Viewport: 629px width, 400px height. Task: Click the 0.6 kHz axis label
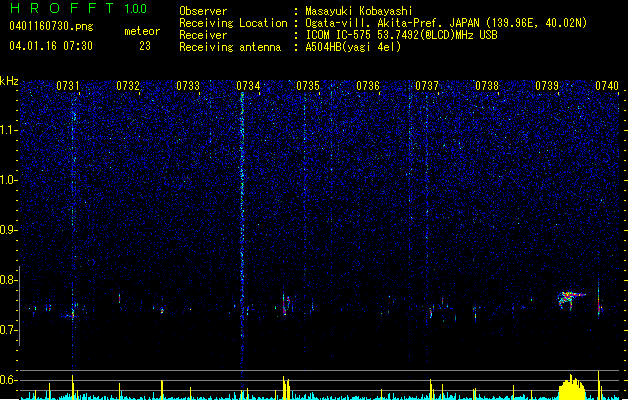(x=9, y=380)
